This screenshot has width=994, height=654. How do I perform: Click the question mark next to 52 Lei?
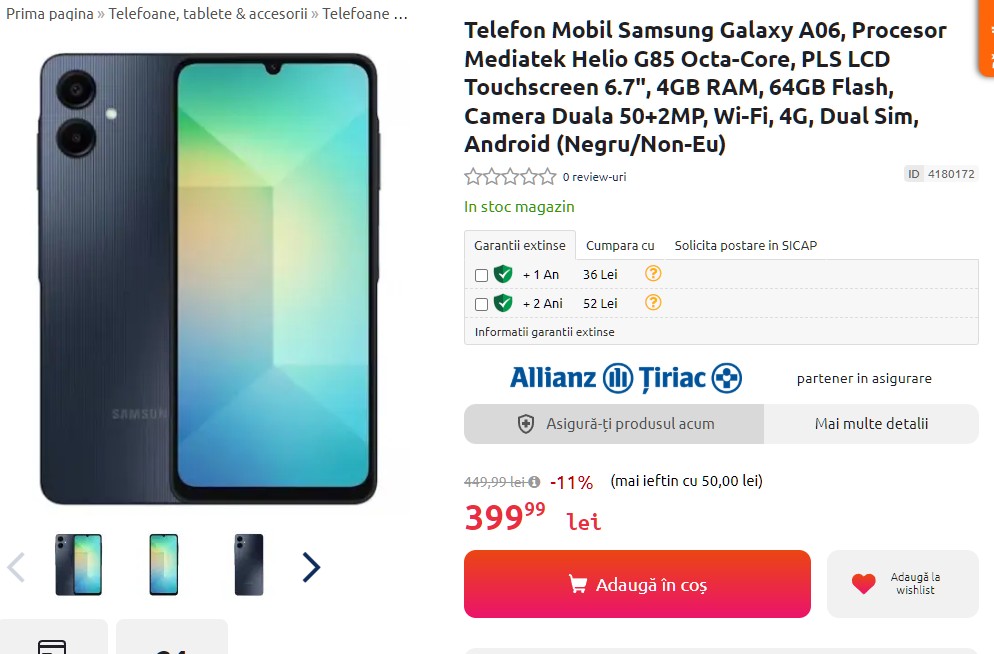click(x=653, y=302)
